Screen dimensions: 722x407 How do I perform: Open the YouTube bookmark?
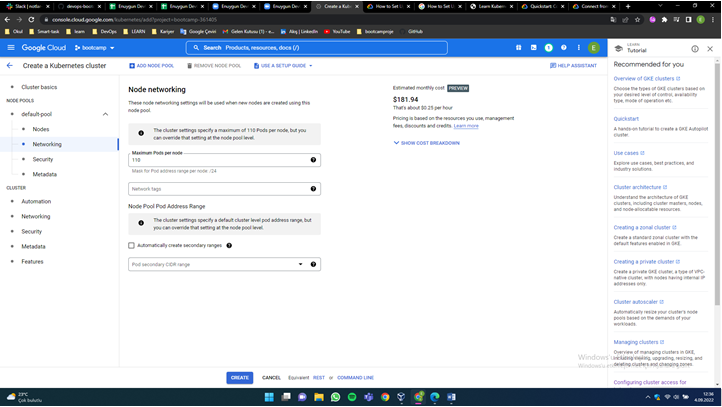coord(337,32)
